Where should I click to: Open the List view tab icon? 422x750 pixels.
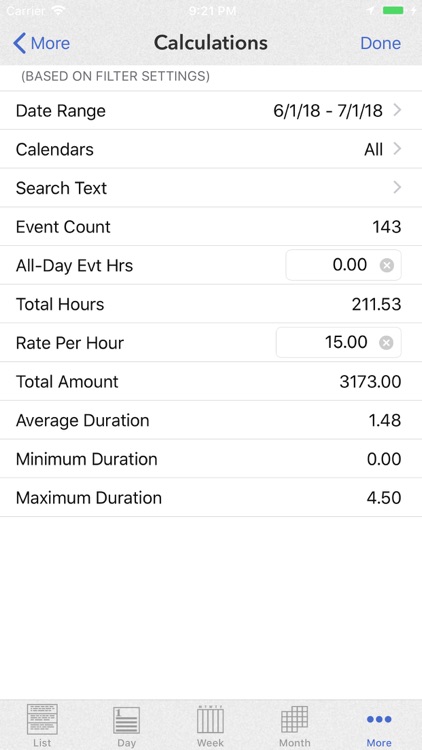coord(42,719)
